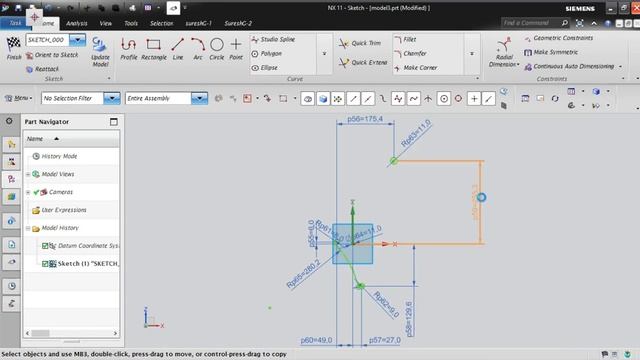Image resolution: width=640 pixels, height=360 pixels.
Task: Open the Selection ribbon tab
Action: 161,23
